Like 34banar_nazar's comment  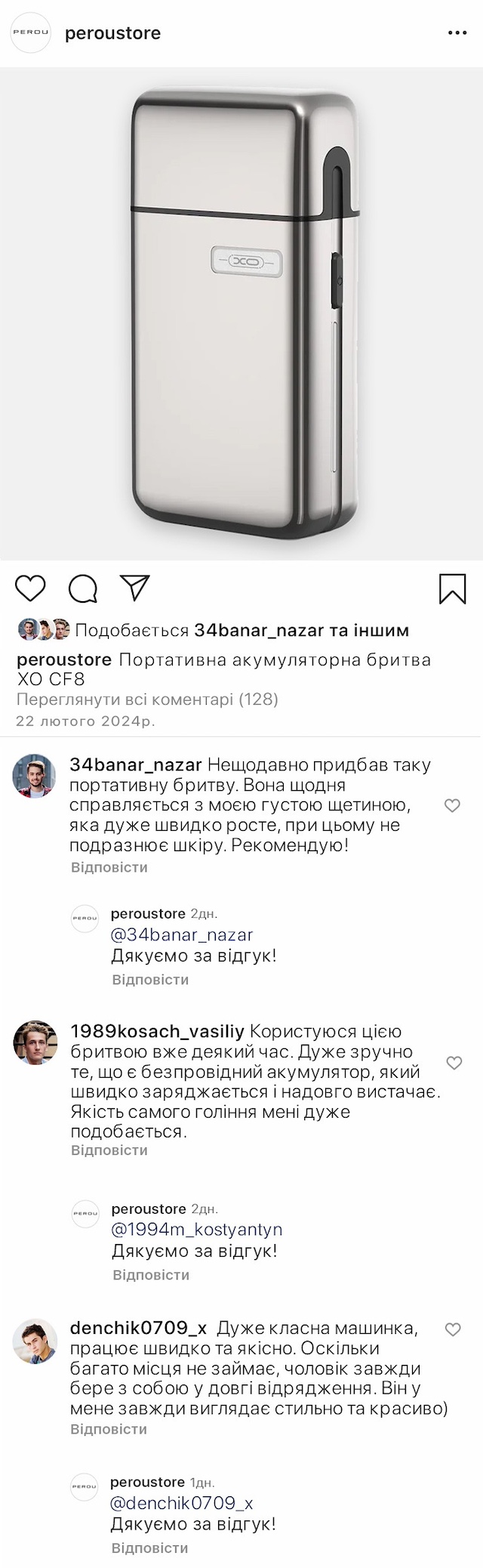point(452,806)
